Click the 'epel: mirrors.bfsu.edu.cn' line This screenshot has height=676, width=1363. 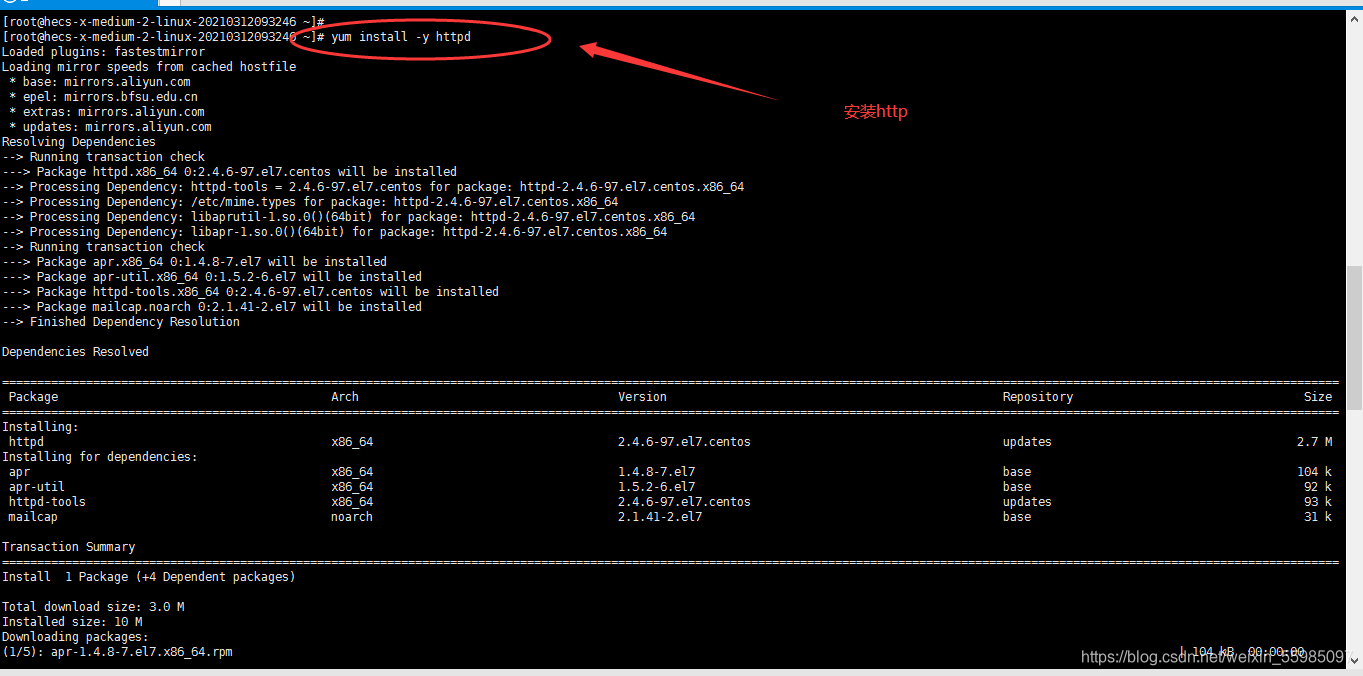point(103,97)
